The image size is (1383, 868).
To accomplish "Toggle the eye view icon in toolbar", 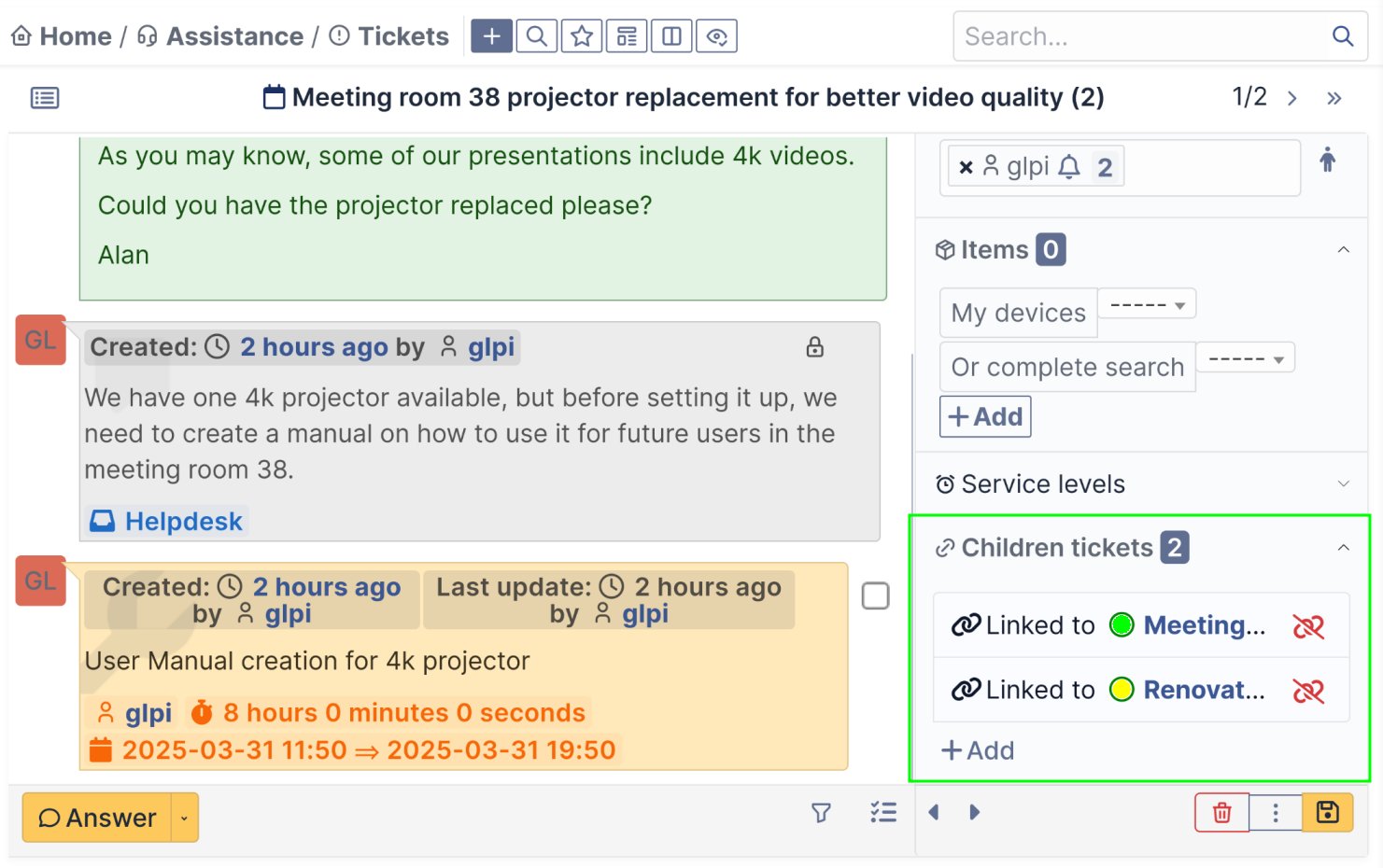I will (x=716, y=36).
